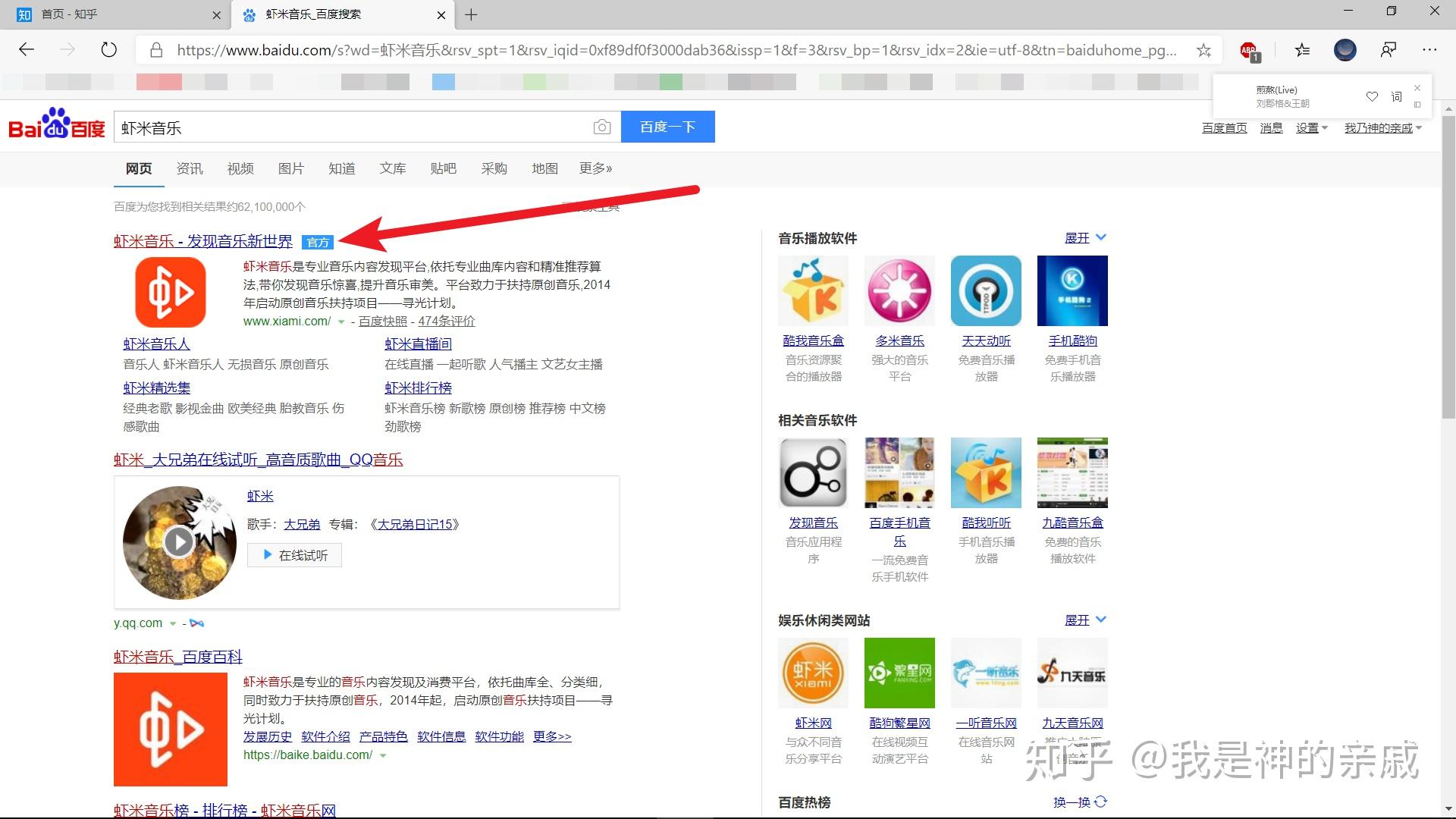
Task: Click the y.qq.com paw icon
Action: click(197, 623)
